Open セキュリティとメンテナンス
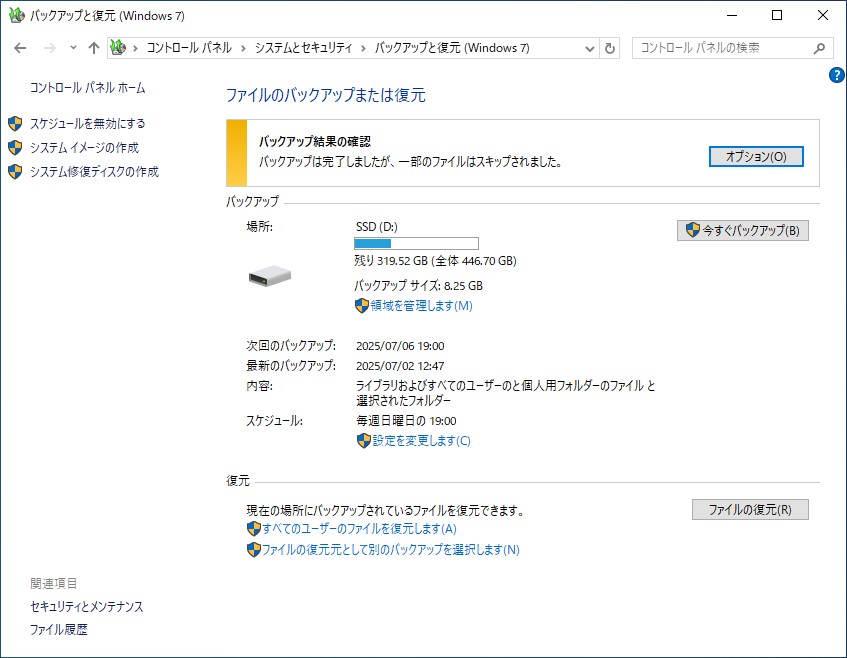Screen dimensions: 847x658 point(86,607)
